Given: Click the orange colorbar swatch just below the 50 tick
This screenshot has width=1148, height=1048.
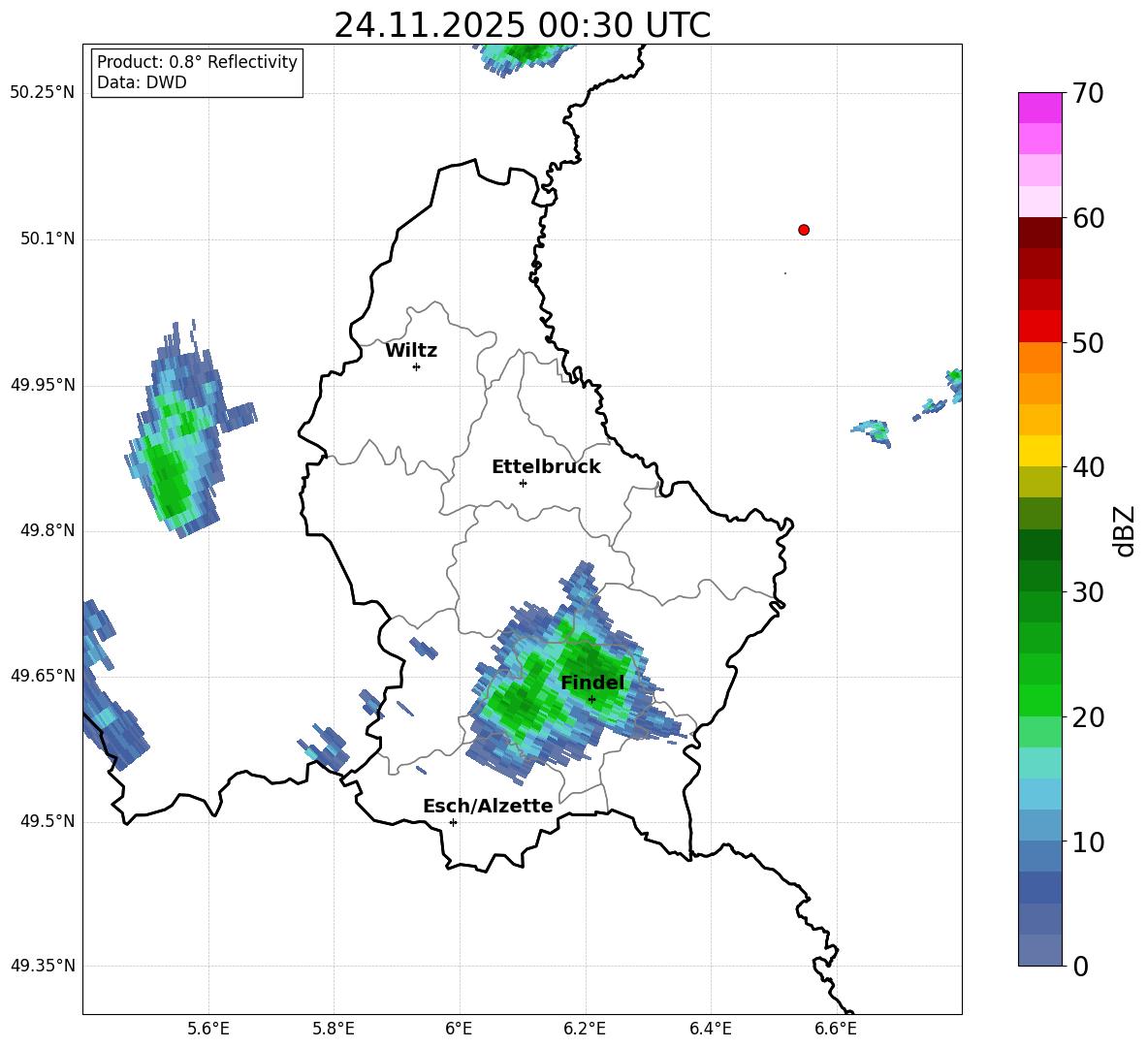Looking at the screenshot, I should click(x=1039, y=357).
